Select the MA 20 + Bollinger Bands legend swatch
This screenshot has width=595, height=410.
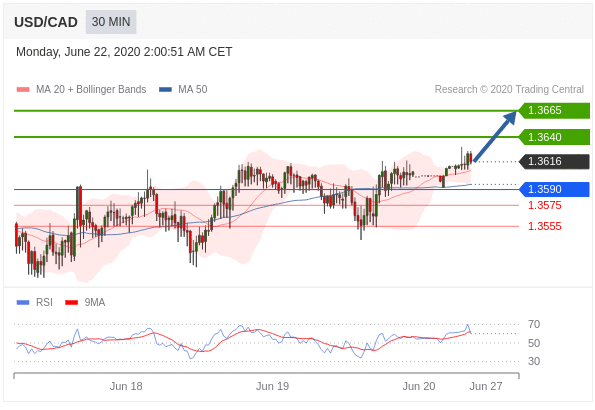click(23, 90)
